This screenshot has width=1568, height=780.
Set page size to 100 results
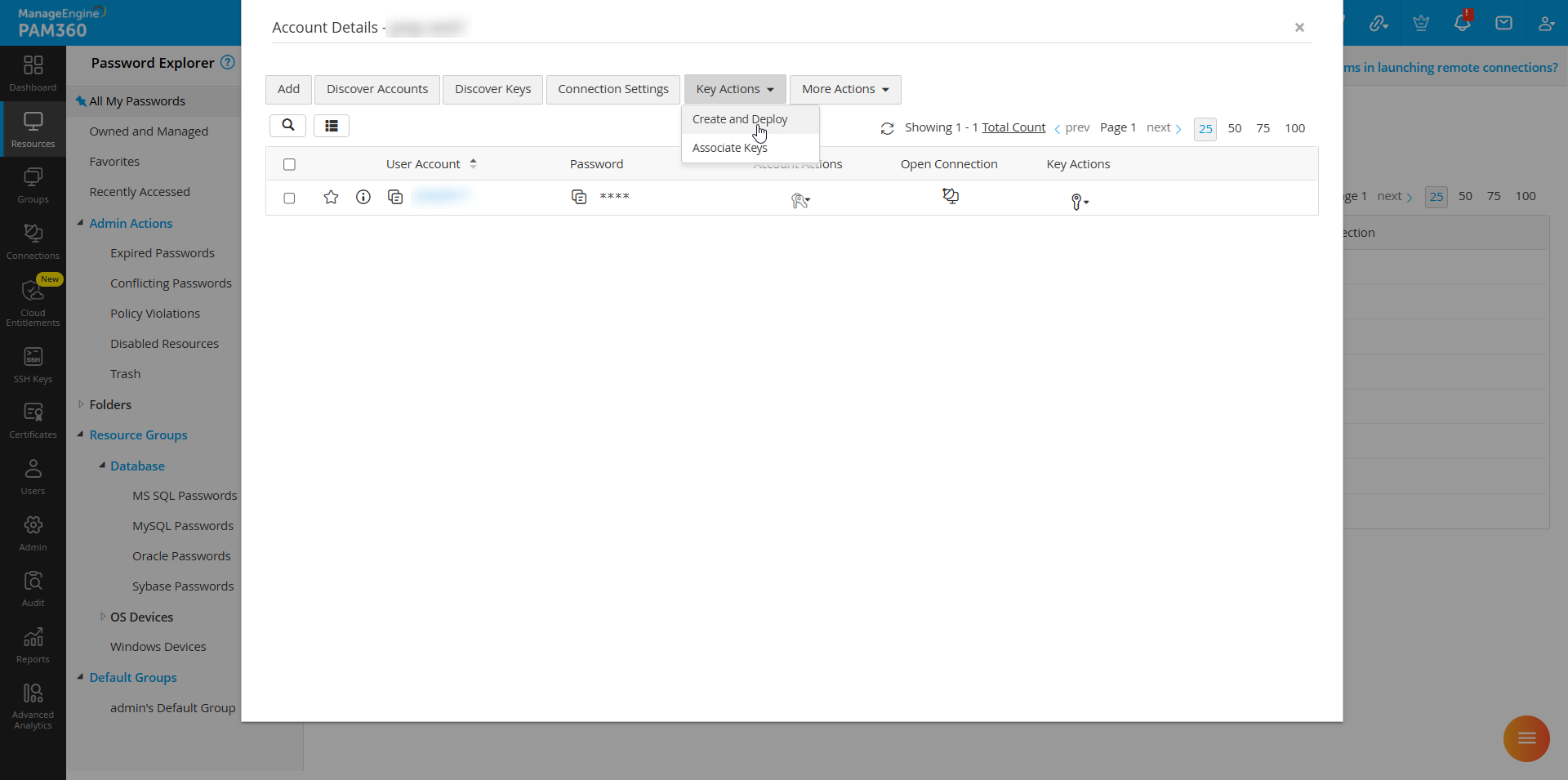tap(1295, 128)
